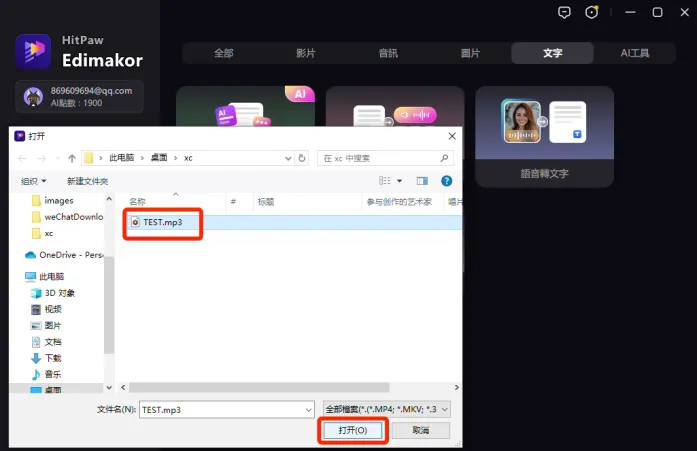697x451 pixels.
Task: Open help via the blue question icon
Action: pos(446,181)
